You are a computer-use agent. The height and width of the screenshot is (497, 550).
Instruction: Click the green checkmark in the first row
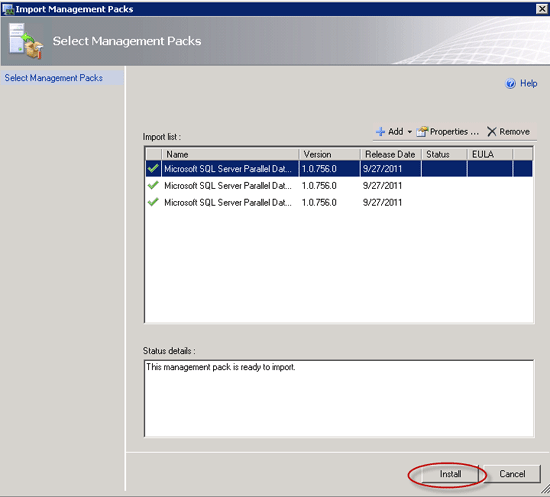pyautogui.click(x=153, y=168)
